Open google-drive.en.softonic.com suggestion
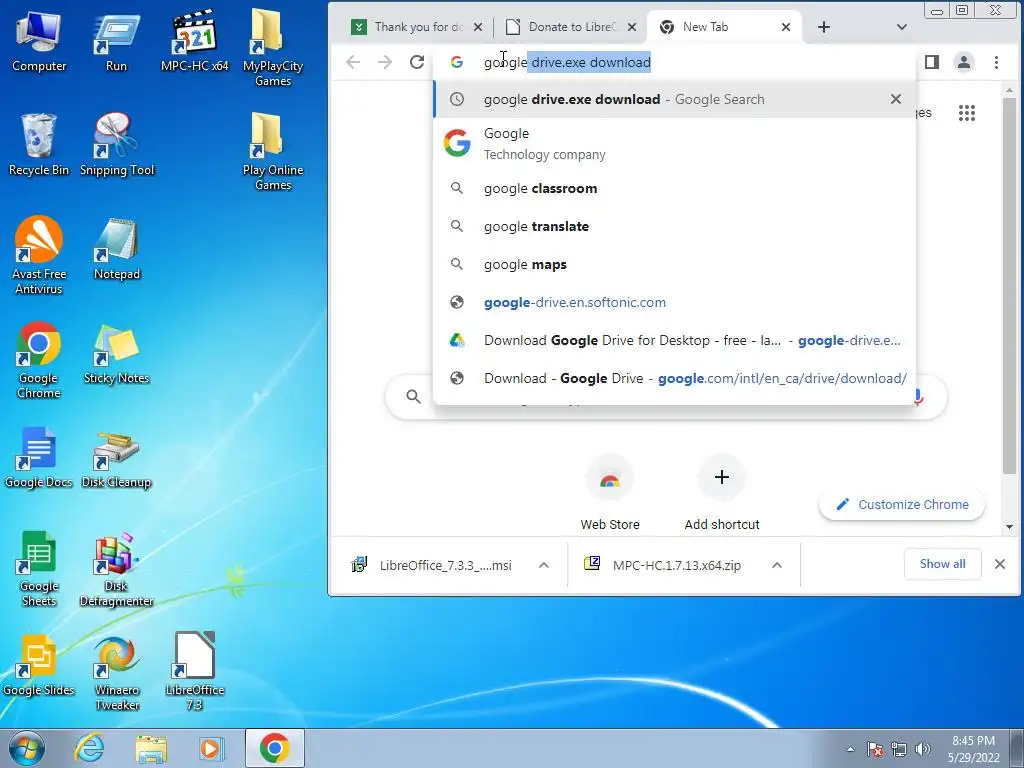 [675, 302]
